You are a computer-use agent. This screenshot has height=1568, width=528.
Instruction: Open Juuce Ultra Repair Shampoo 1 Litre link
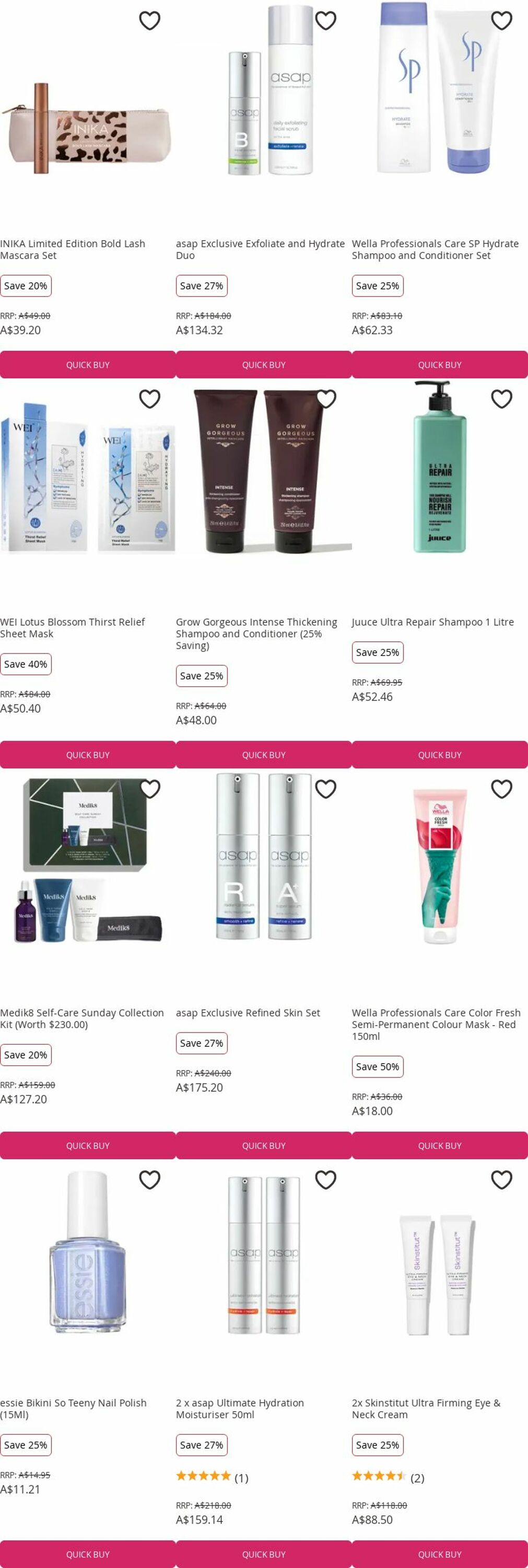click(x=432, y=622)
